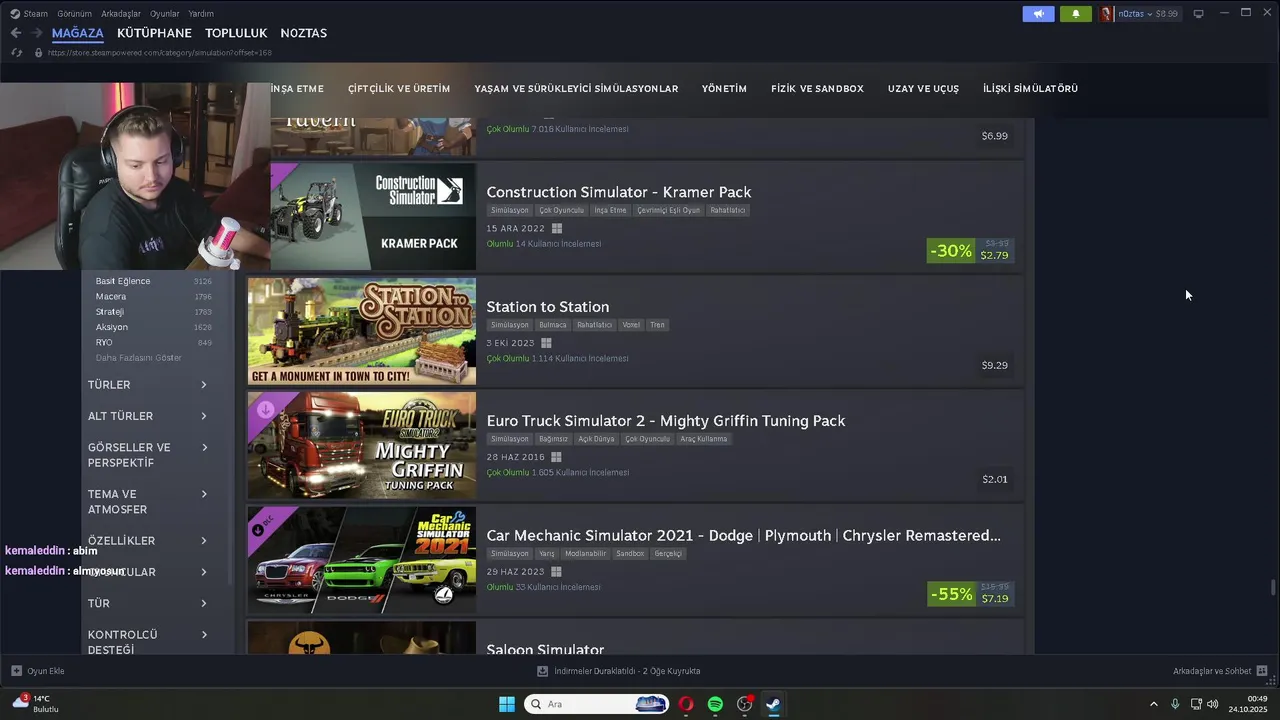Viewport: 1280px width, 720px height.
Task: Click the -55% discount price badge
Action: [x=951, y=594]
